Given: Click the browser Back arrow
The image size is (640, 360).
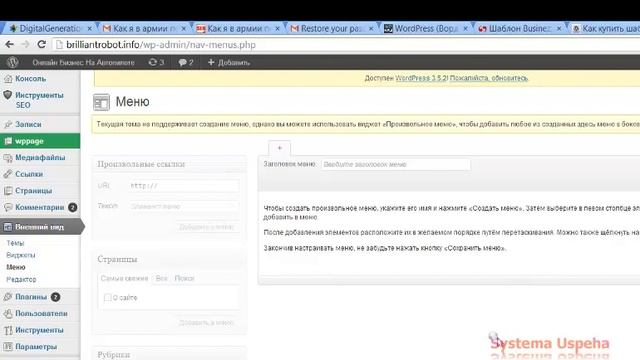Looking at the screenshot, I should [9, 44].
